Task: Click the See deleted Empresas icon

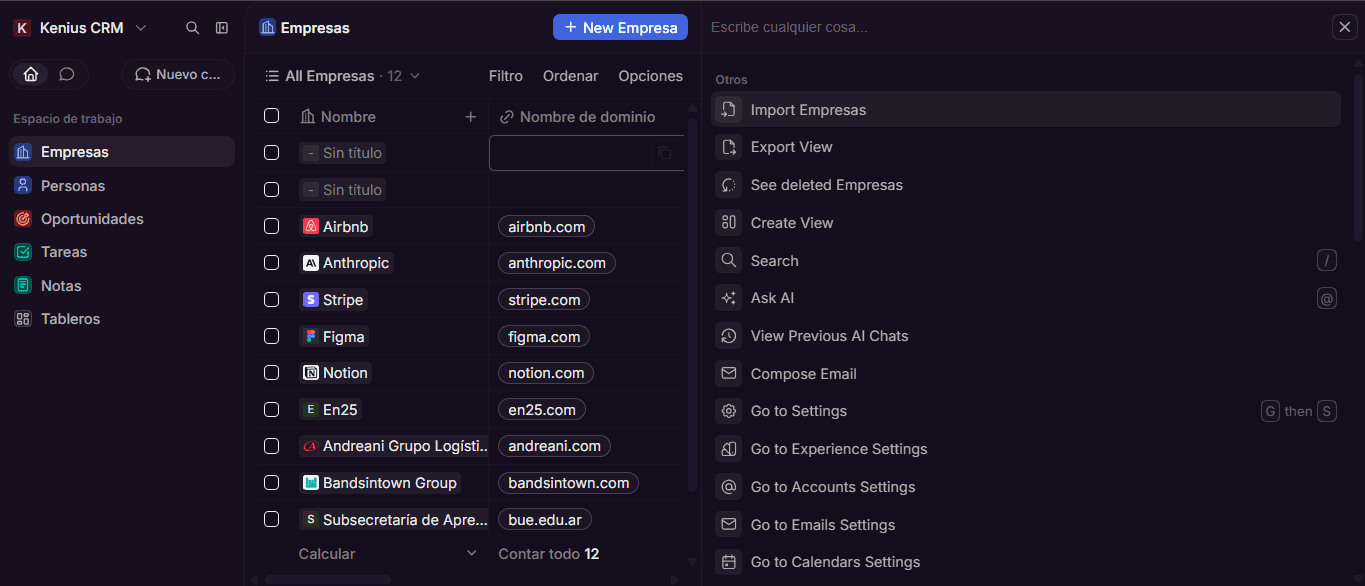Action: pos(728,185)
